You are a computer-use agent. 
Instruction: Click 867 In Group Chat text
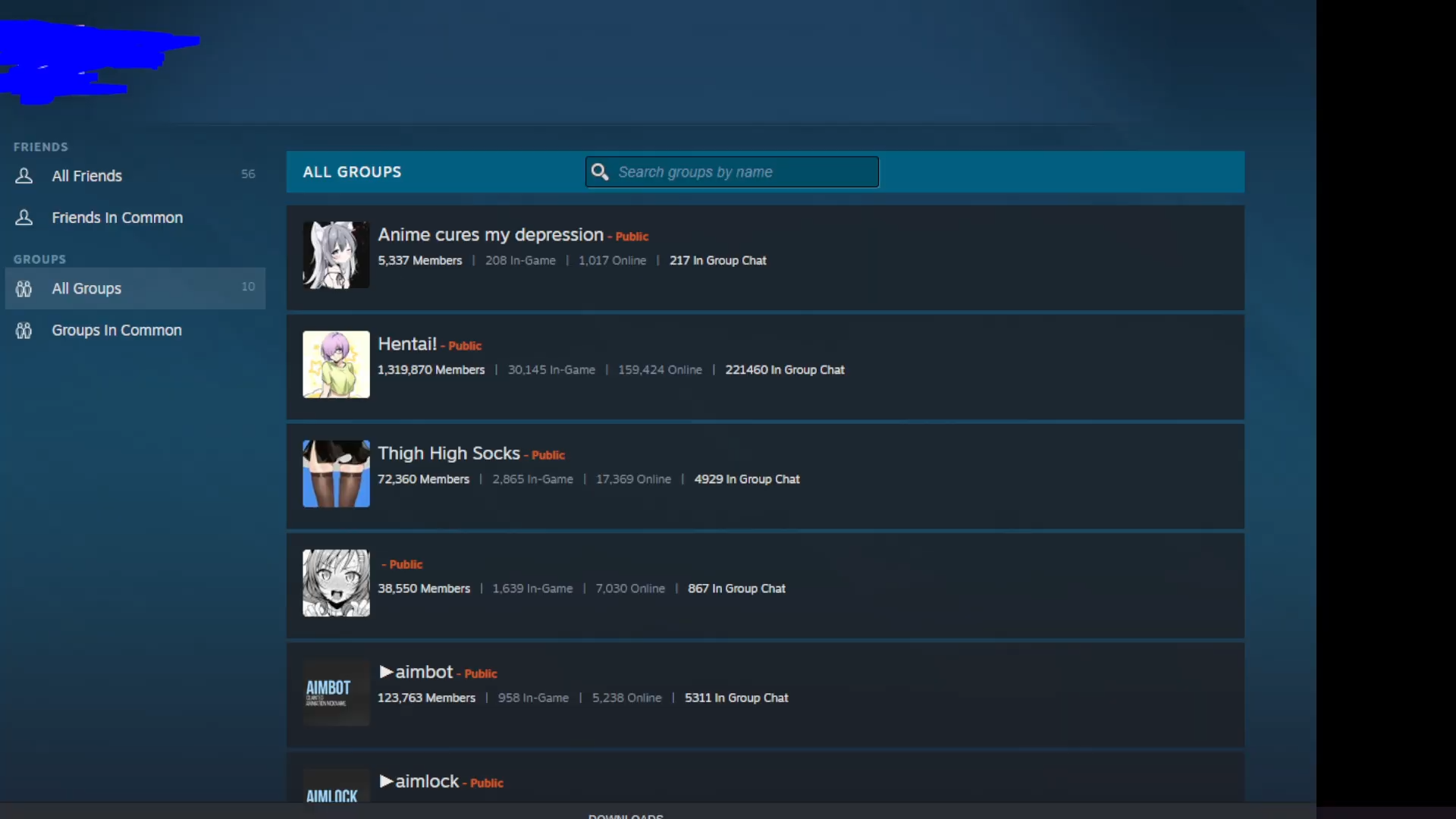(x=736, y=588)
